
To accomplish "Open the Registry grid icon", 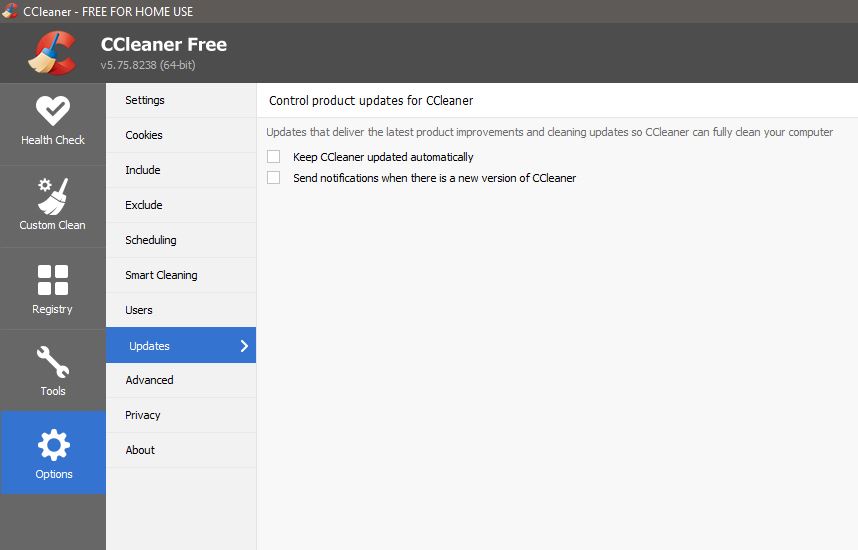I will click(53, 280).
